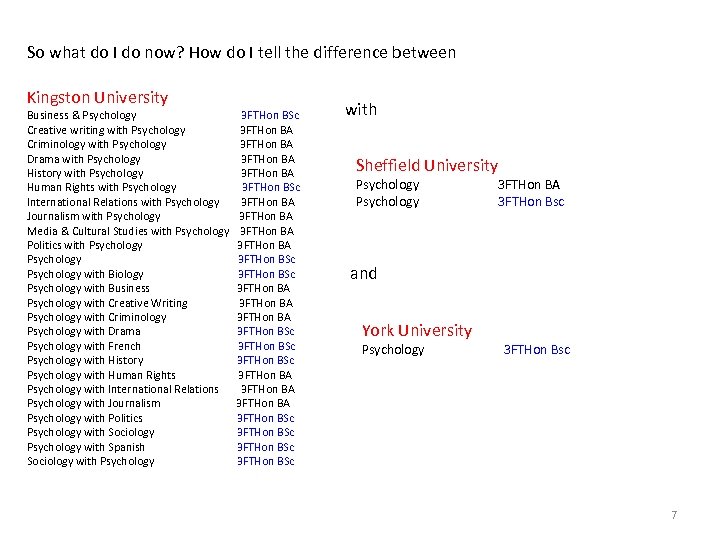Click slide page number 7
The image size is (720, 540).
coord(674,515)
